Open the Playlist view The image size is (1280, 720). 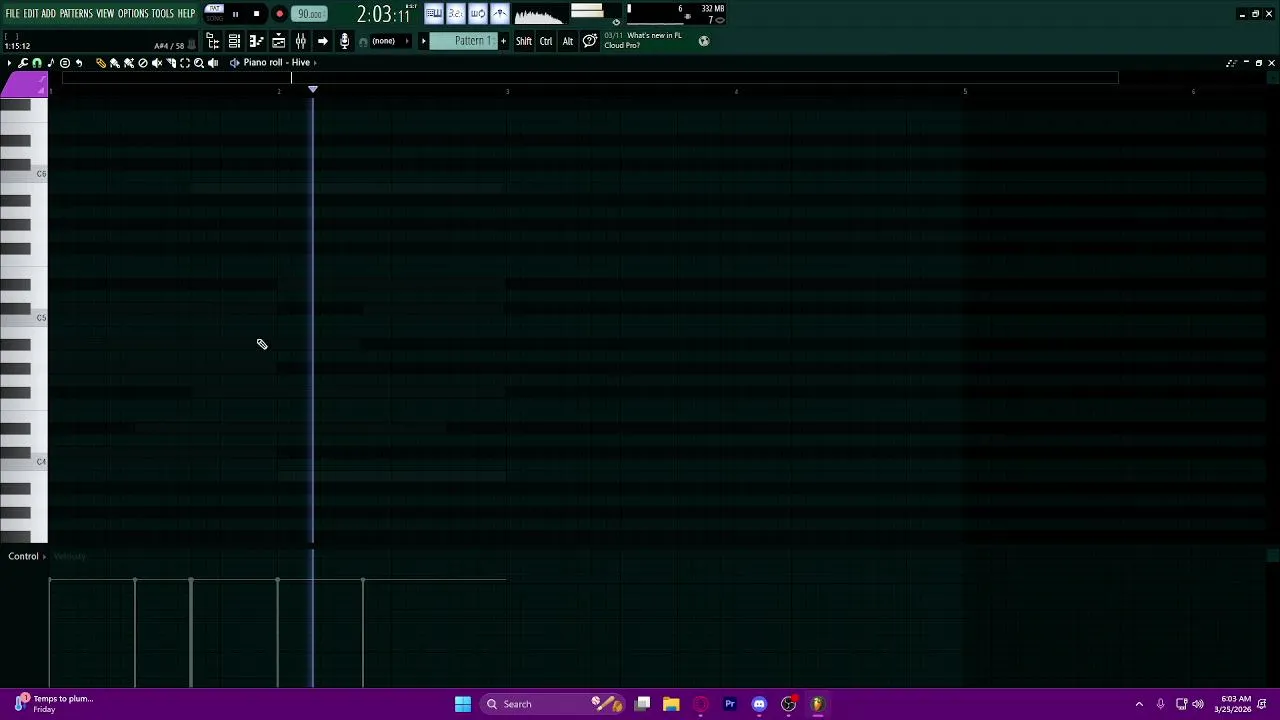[x=278, y=41]
